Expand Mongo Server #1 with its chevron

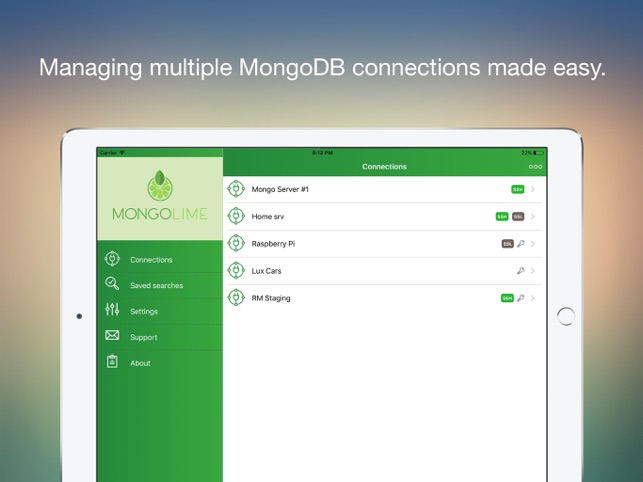(533, 189)
